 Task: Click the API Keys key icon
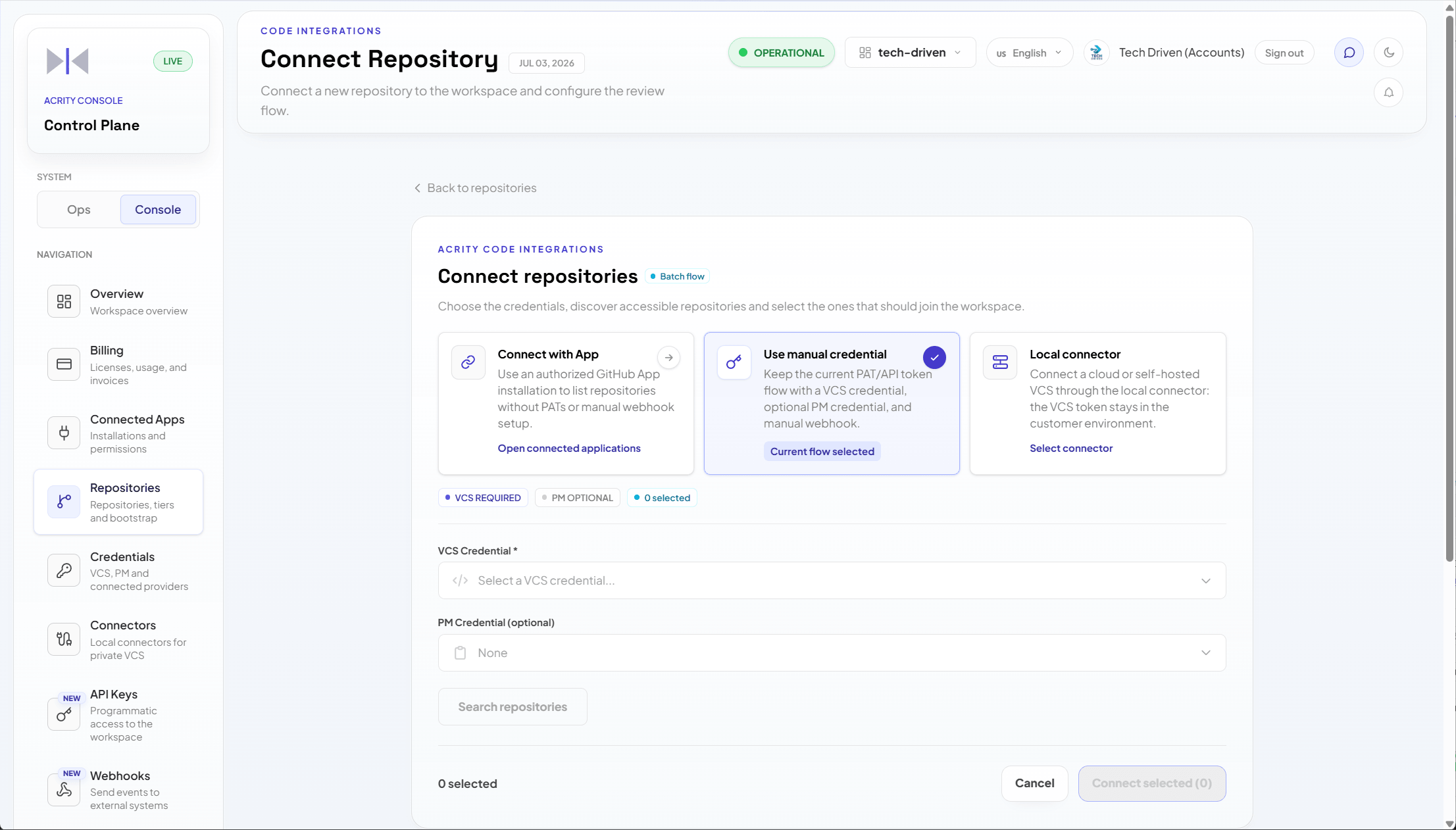click(x=64, y=714)
